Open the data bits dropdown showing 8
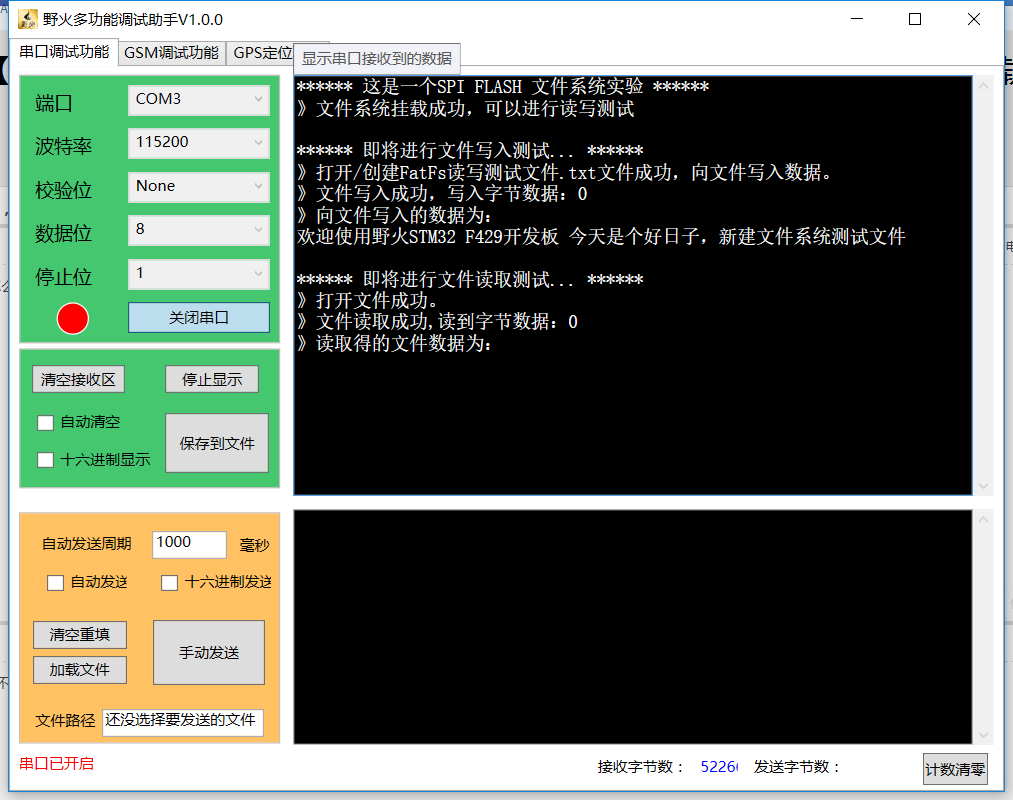The image size is (1013, 800). coord(198,231)
